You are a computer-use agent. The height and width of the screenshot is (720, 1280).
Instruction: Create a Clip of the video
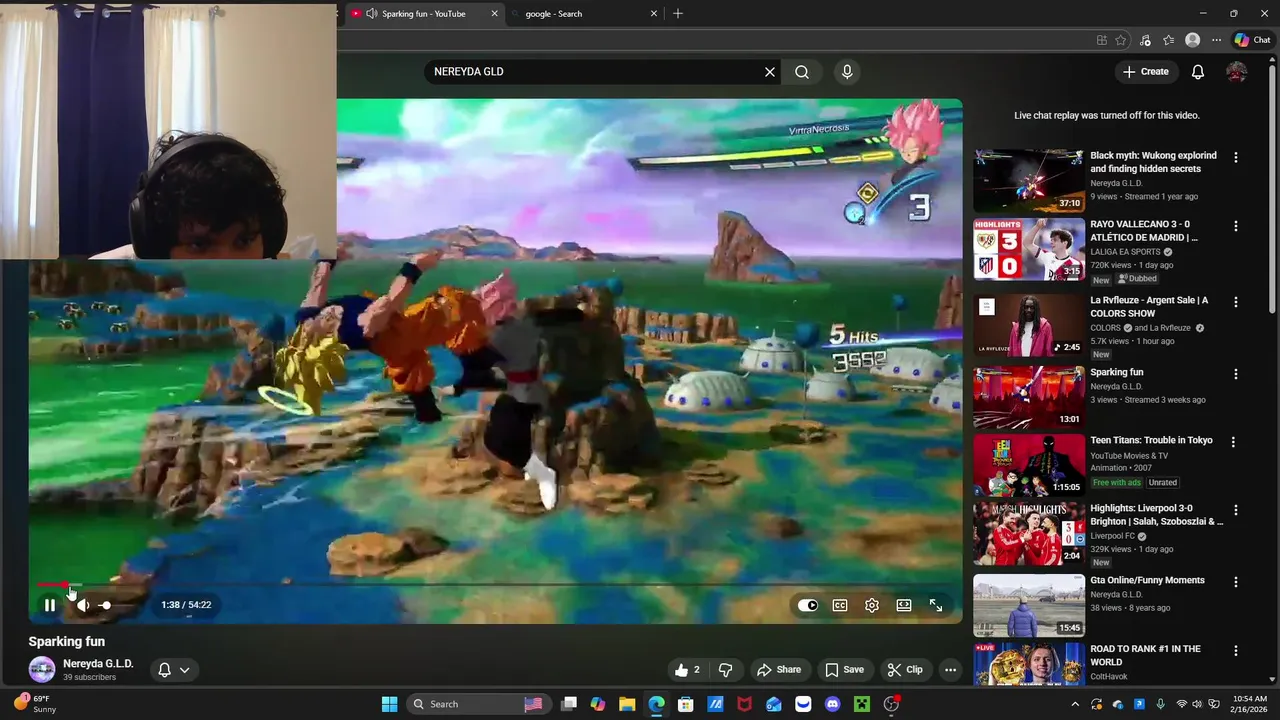click(905, 670)
